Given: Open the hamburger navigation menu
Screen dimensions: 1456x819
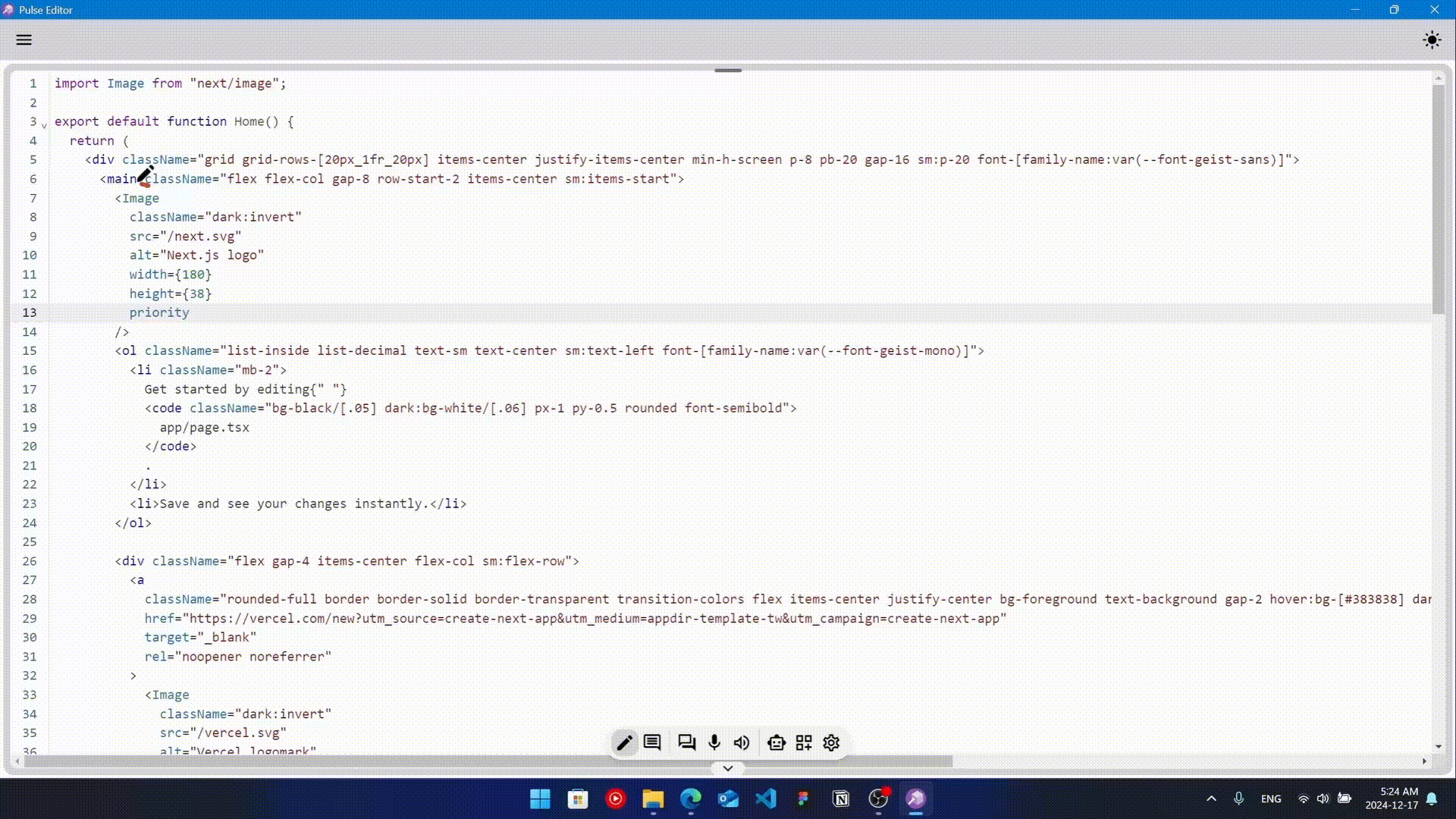Looking at the screenshot, I should coord(24,40).
